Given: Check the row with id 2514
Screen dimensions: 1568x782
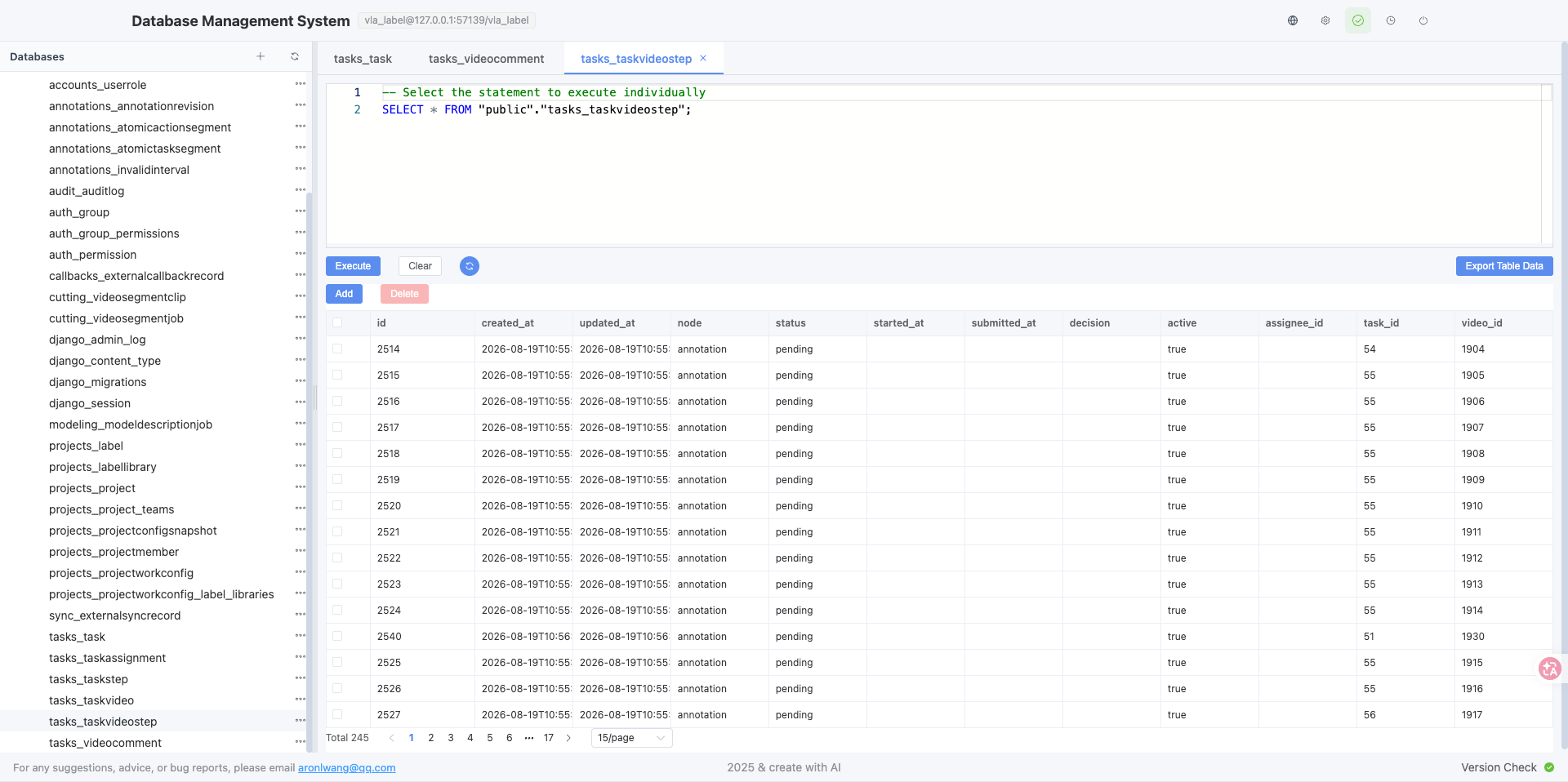Looking at the screenshot, I should 337,349.
